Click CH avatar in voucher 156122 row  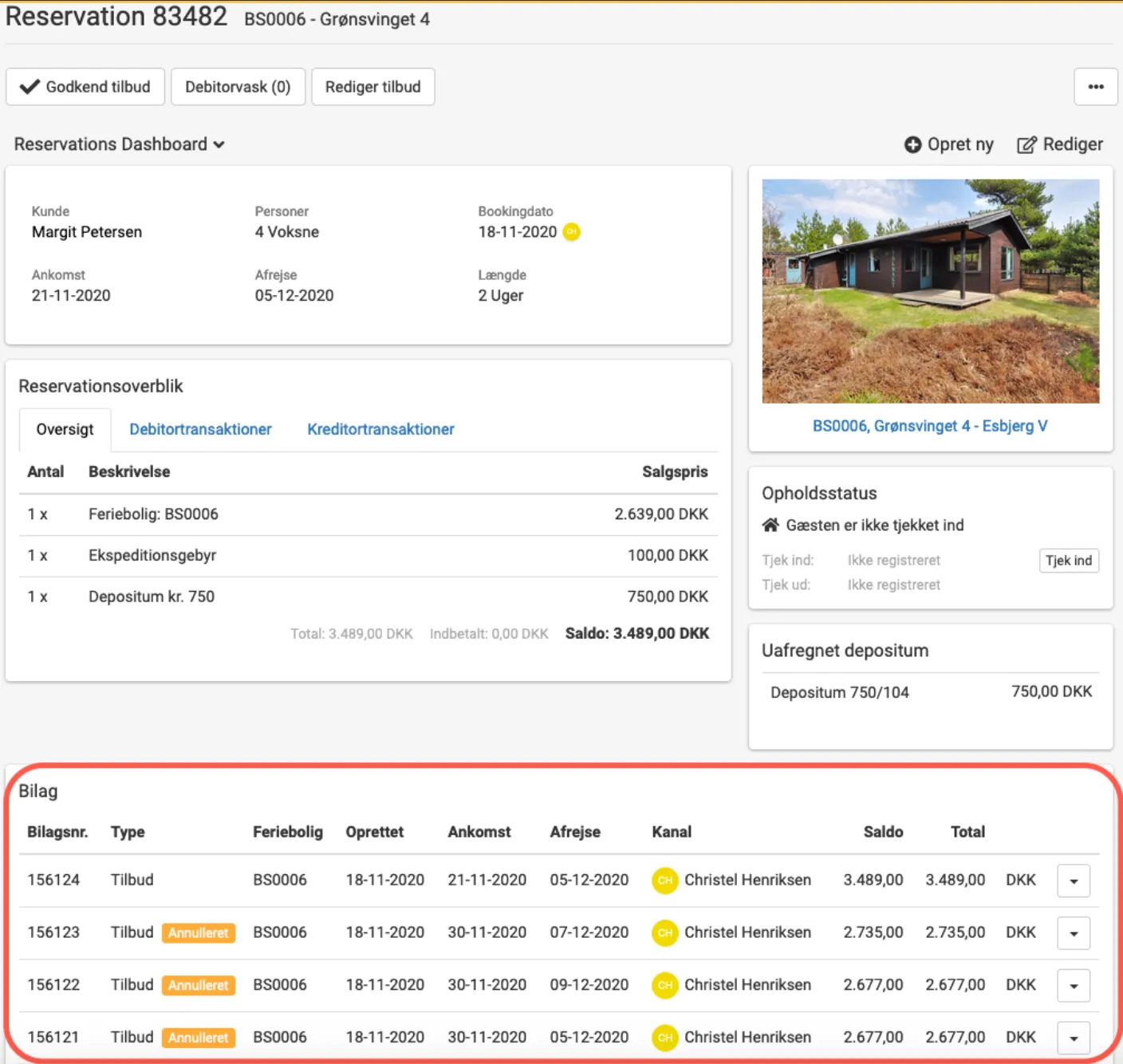click(x=664, y=986)
